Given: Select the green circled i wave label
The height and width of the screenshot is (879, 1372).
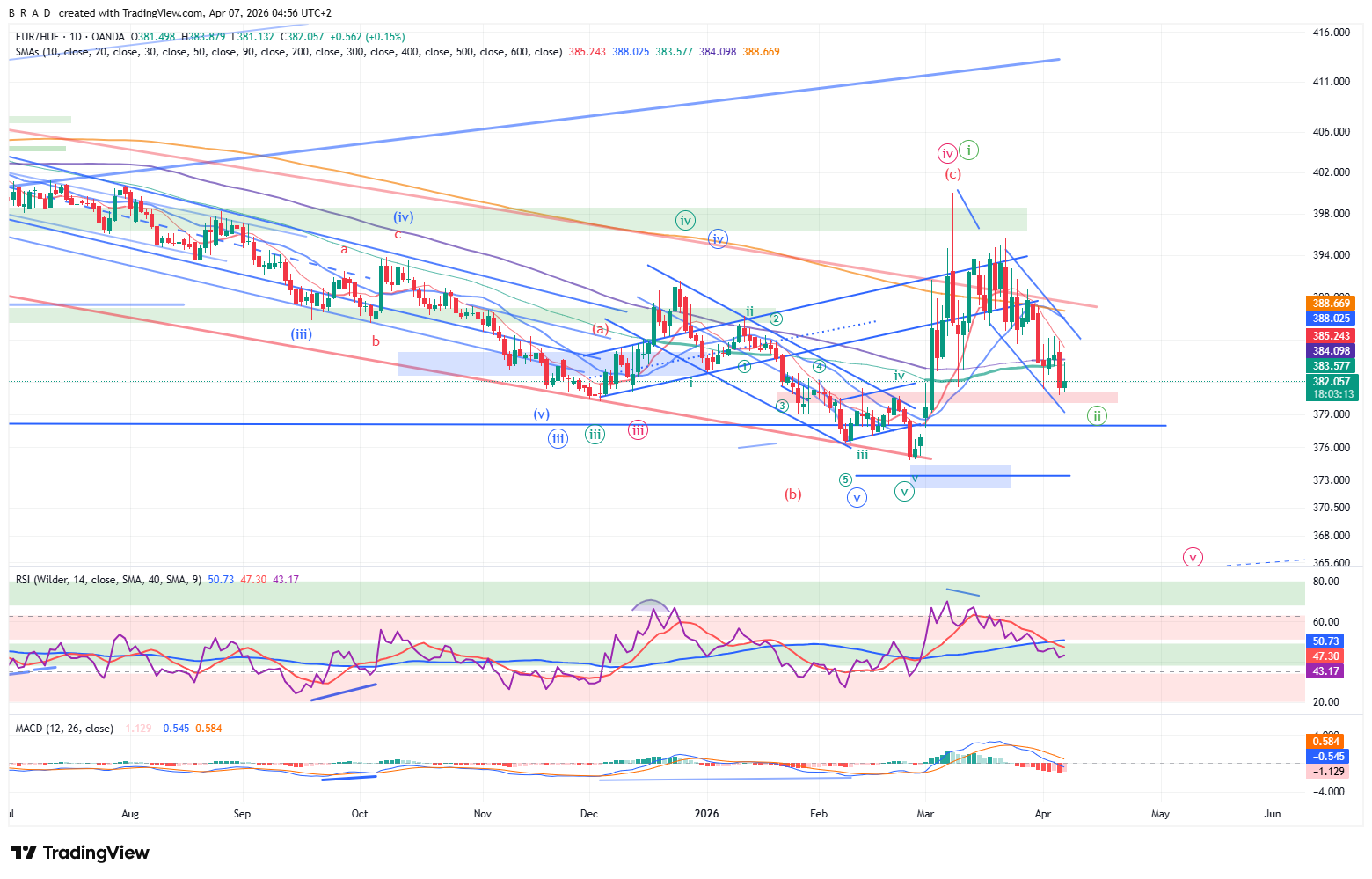Looking at the screenshot, I should [968, 150].
